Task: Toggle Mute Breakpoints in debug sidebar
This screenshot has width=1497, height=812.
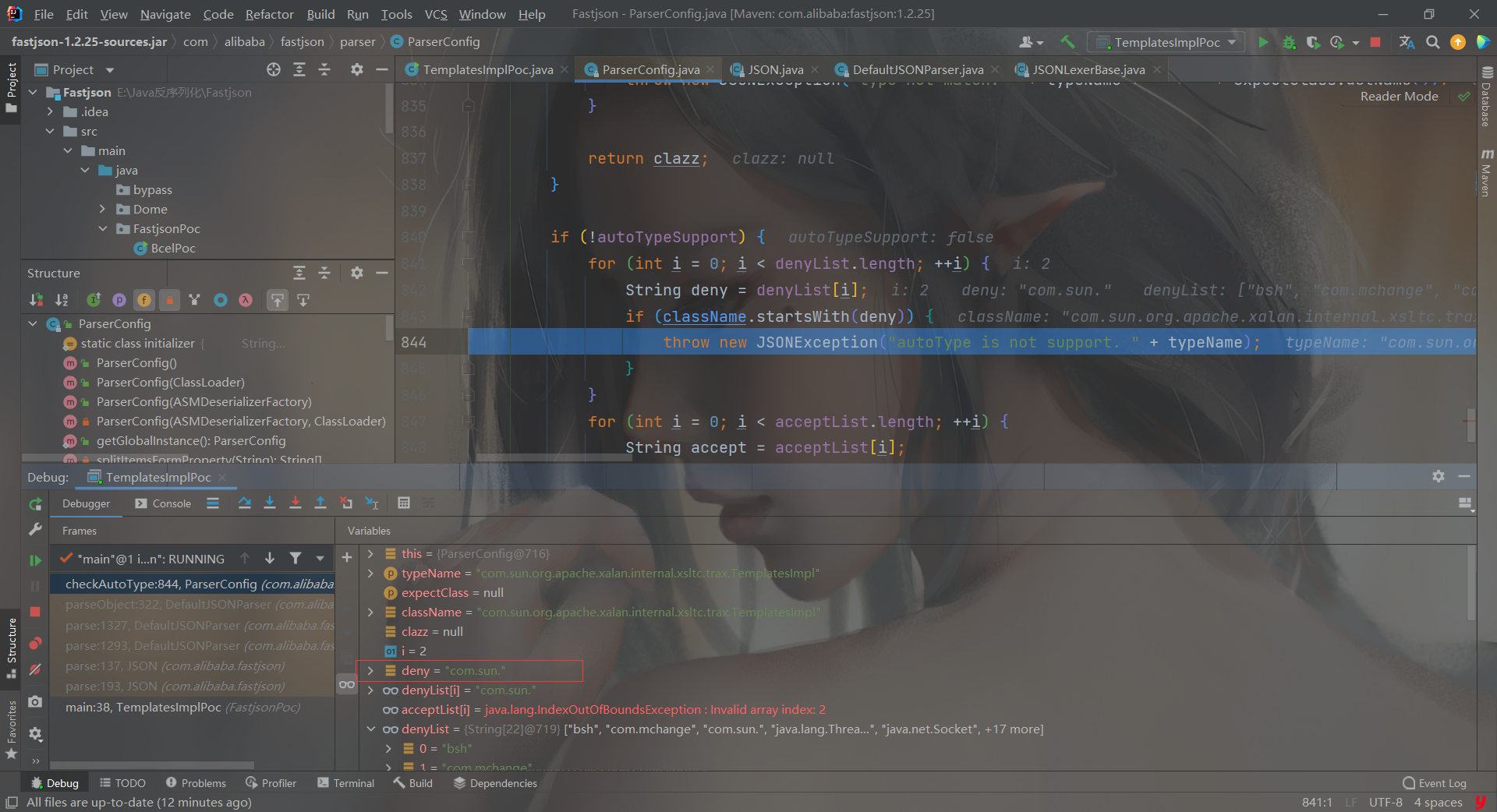Action: [35, 669]
